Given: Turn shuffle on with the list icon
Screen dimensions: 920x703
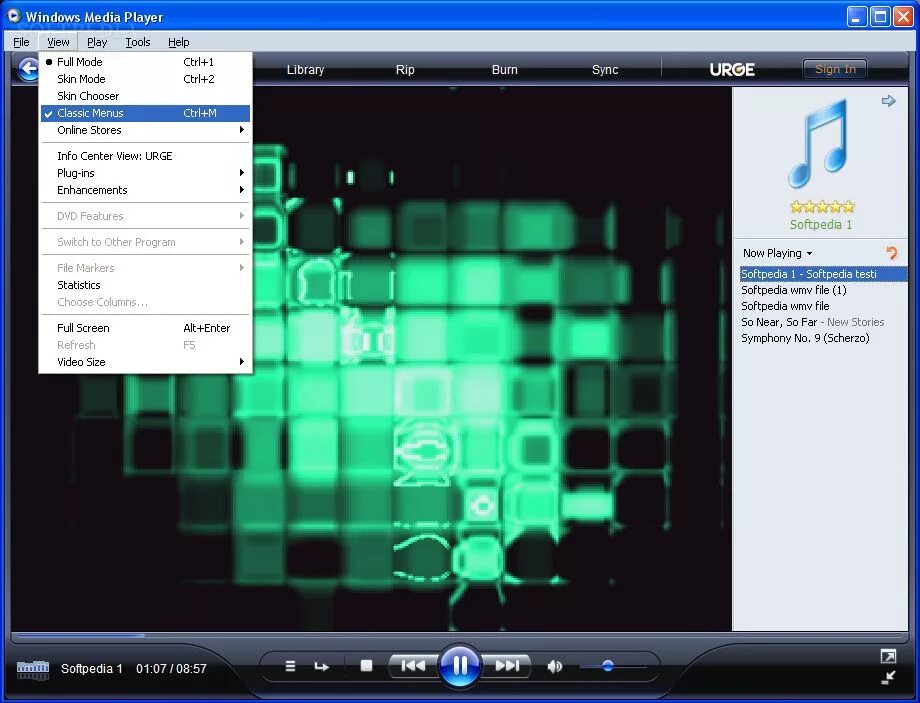Looking at the screenshot, I should tap(290, 666).
